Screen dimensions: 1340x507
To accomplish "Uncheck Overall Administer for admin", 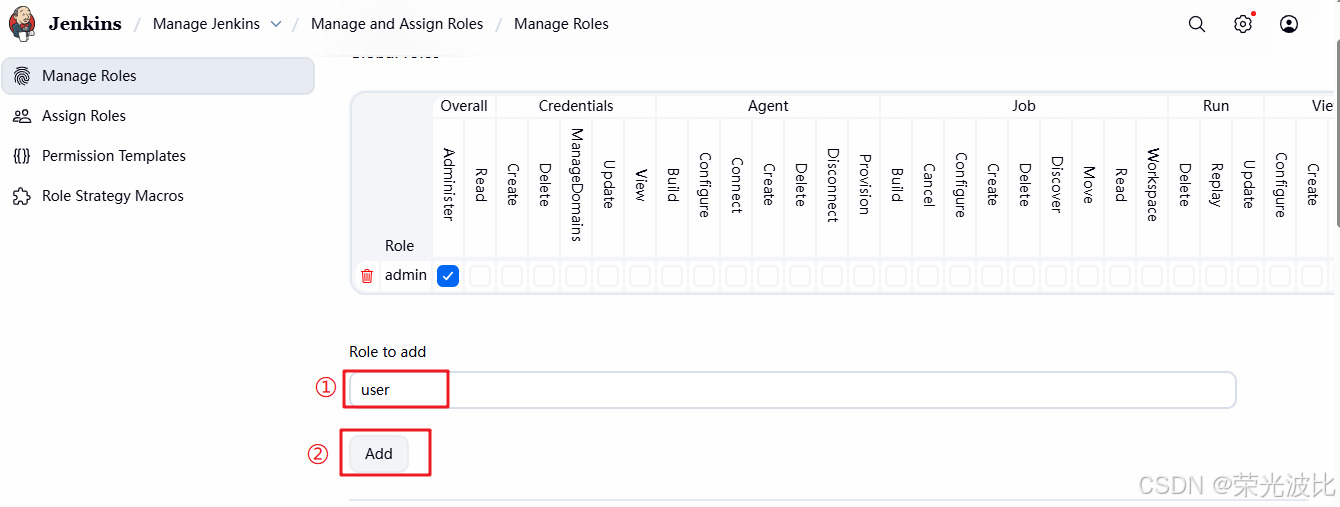I will [x=448, y=276].
